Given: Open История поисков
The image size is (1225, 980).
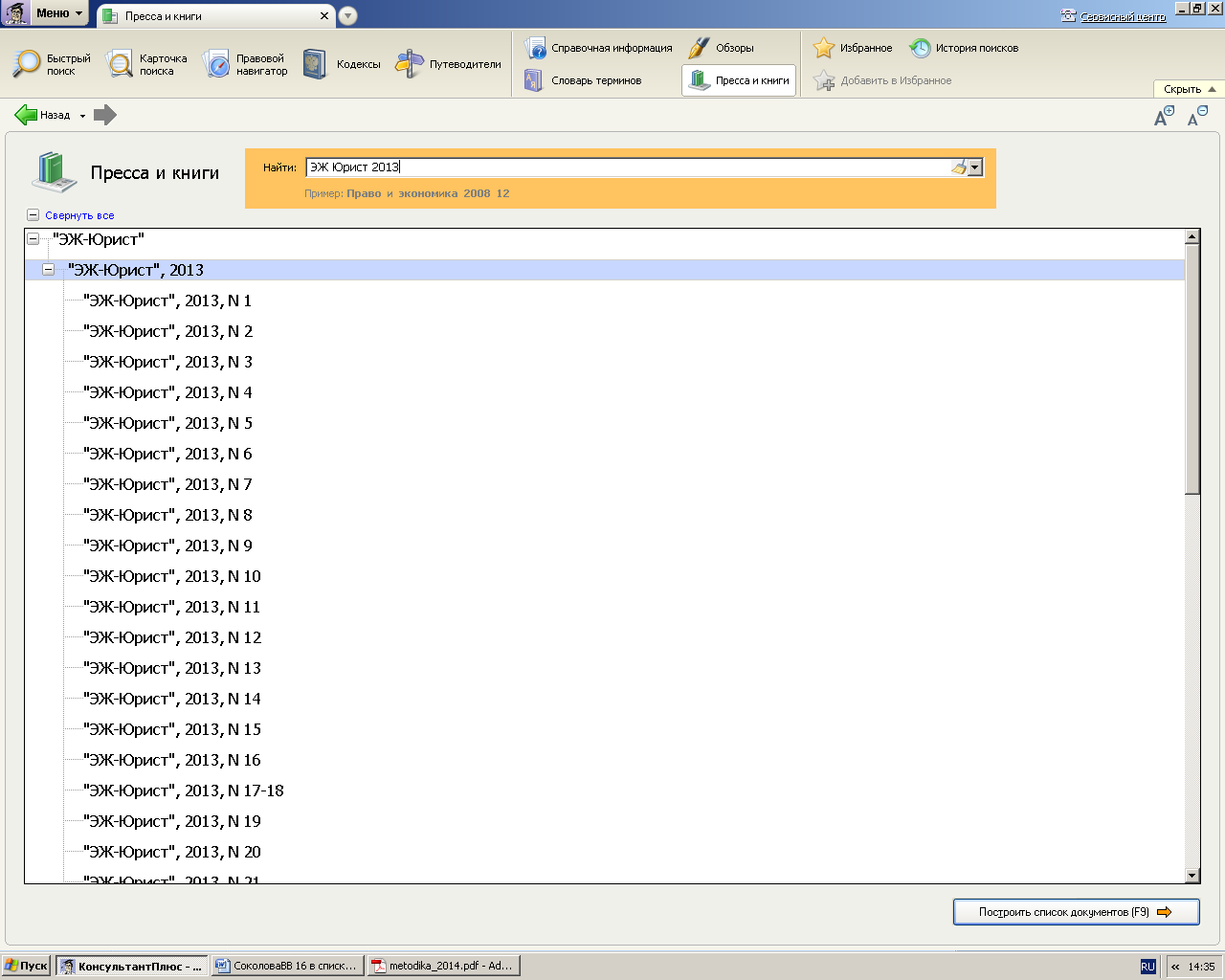Looking at the screenshot, I should click(963, 48).
